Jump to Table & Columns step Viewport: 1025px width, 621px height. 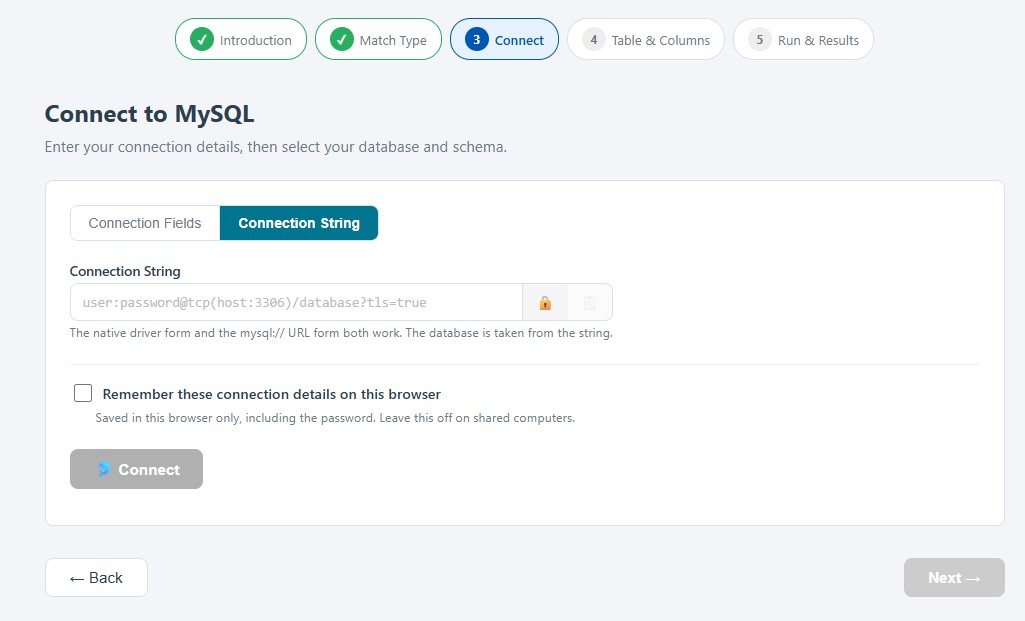point(646,39)
